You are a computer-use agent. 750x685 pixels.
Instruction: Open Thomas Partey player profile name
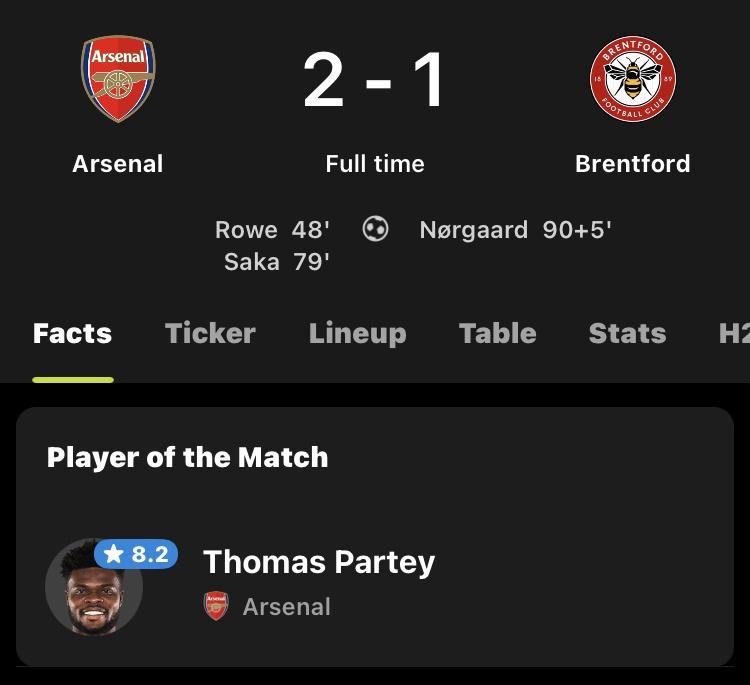coord(319,562)
